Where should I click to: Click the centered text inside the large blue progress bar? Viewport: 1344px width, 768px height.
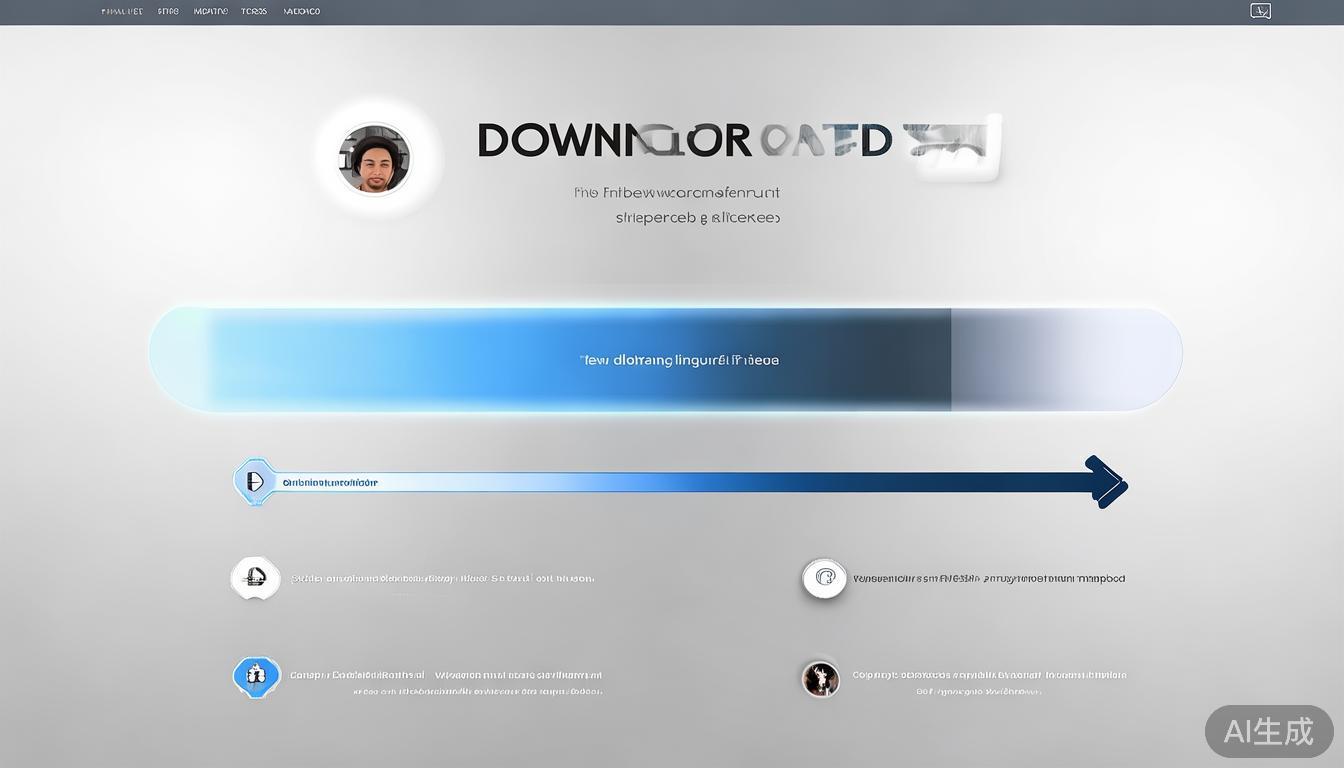pyautogui.click(x=679, y=360)
